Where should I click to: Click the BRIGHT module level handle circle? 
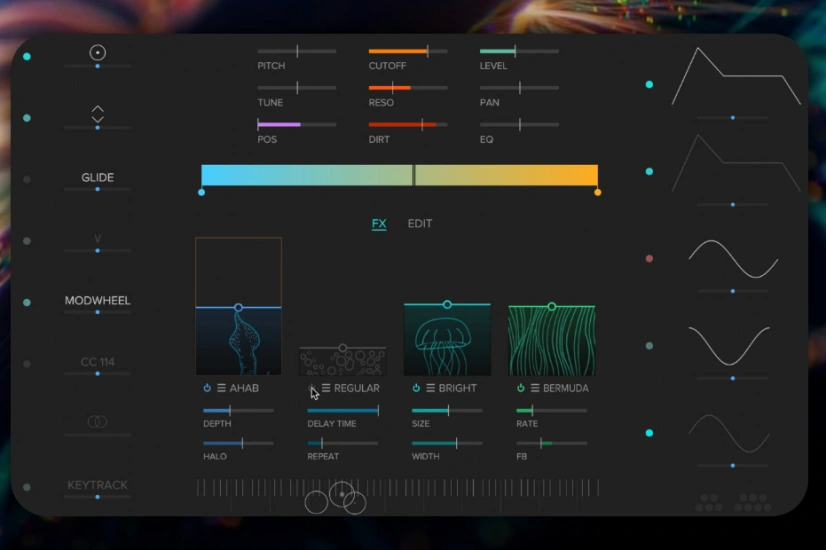click(x=447, y=305)
